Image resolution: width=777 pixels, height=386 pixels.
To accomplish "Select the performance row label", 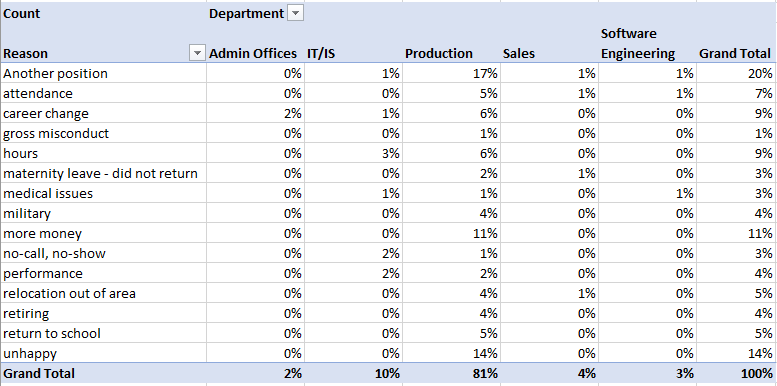I will pos(104,273).
